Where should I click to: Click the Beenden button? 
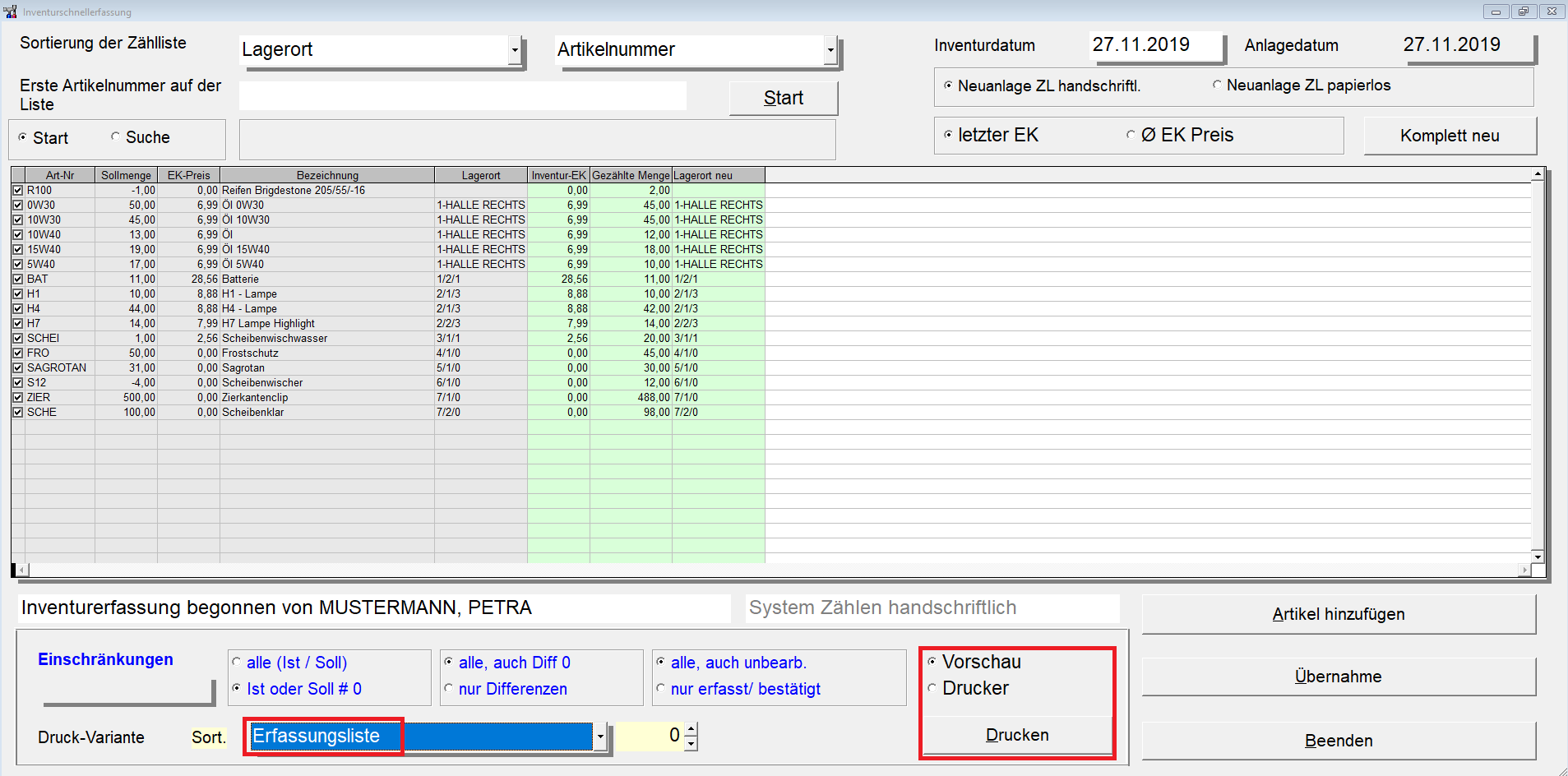1339,741
